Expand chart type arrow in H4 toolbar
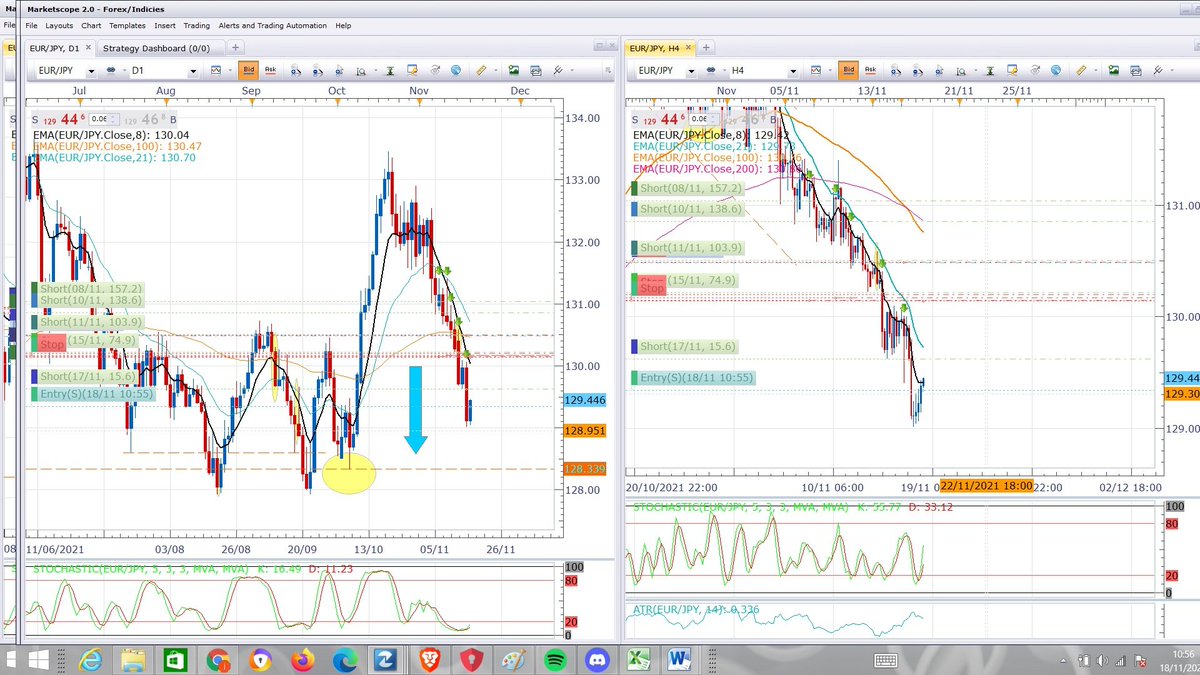This screenshot has height=675, width=1200. coord(830,70)
